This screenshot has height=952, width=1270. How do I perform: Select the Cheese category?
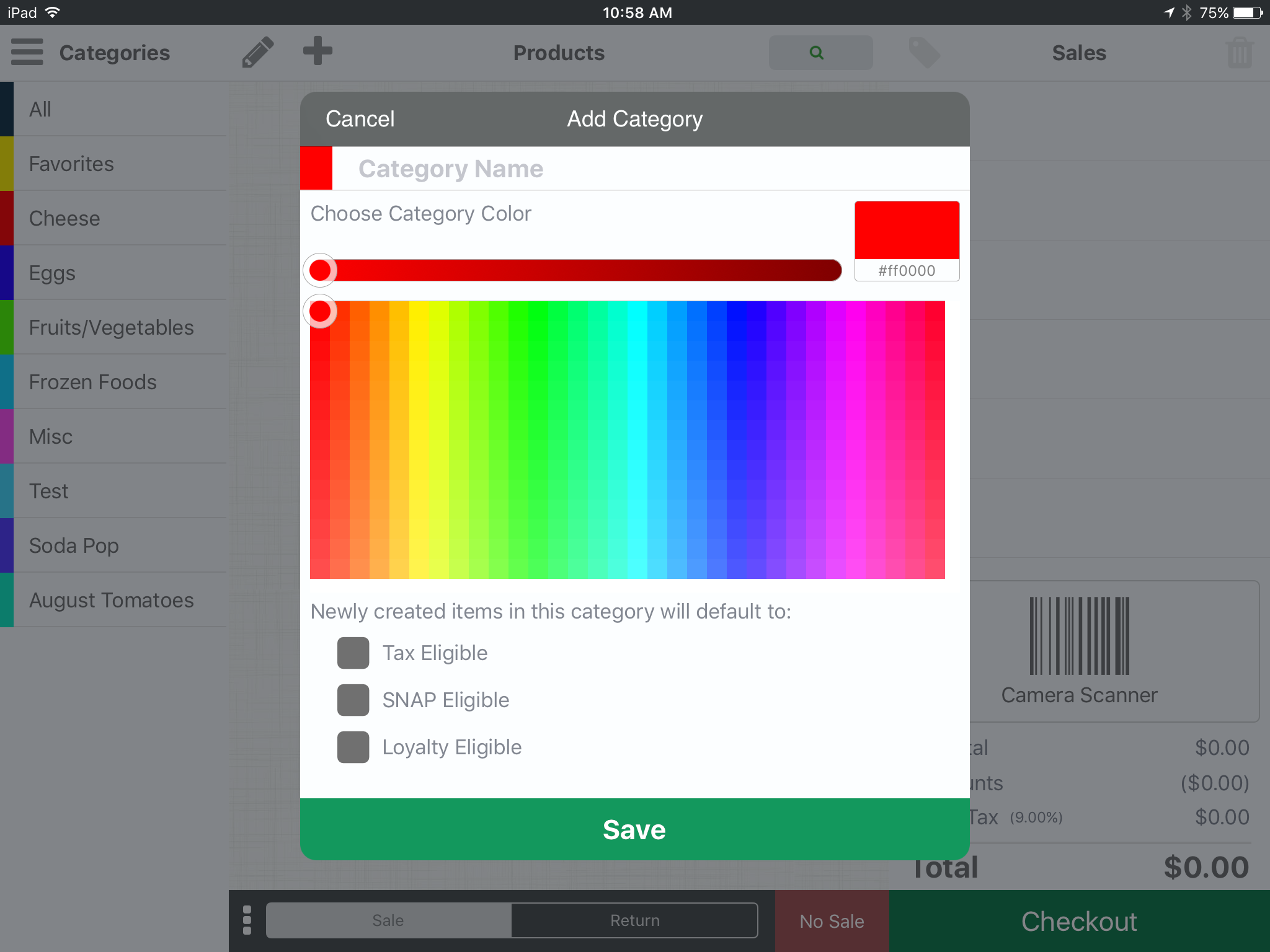coord(113,218)
